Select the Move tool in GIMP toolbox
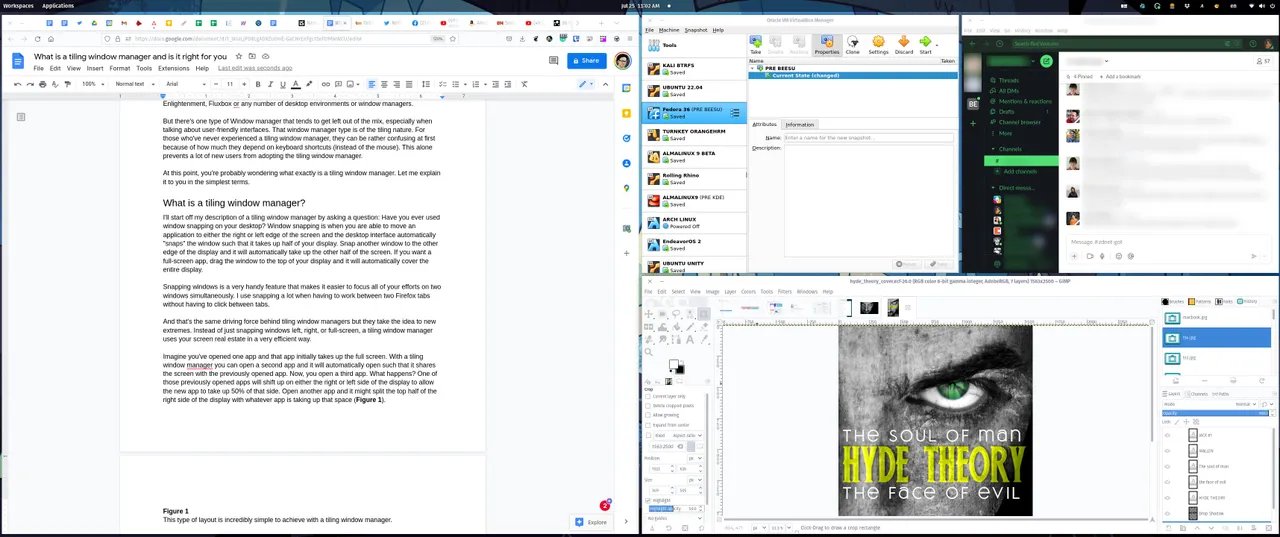The height and width of the screenshot is (537, 1280). pos(648,313)
